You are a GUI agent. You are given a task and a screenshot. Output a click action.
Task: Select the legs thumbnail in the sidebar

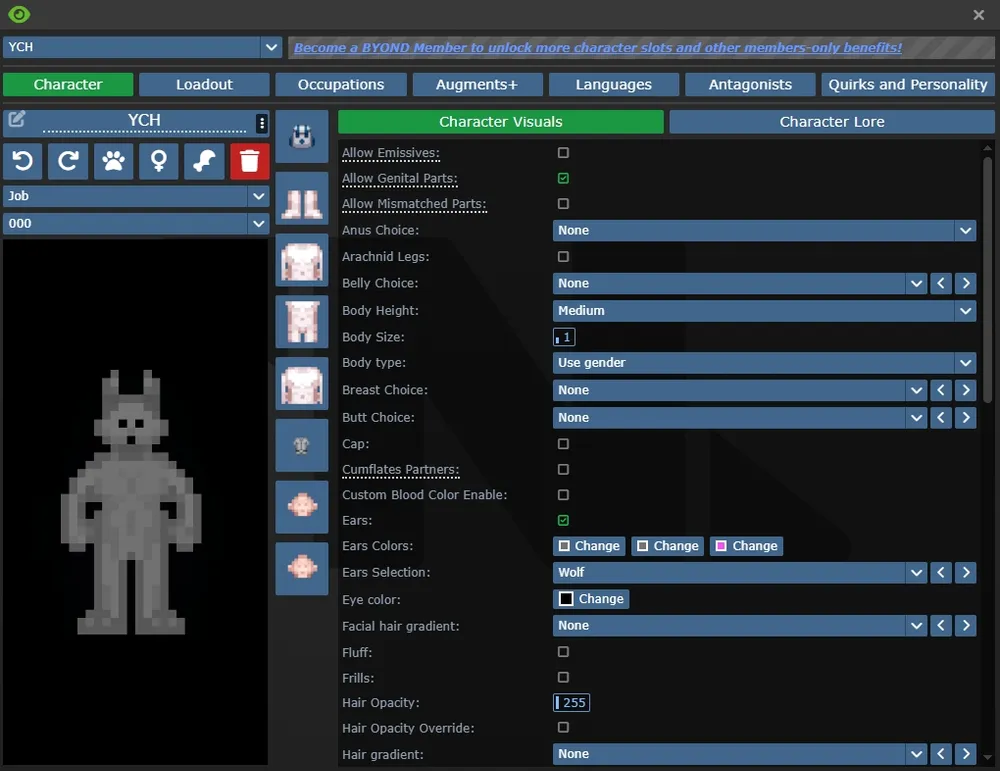[x=301, y=197]
